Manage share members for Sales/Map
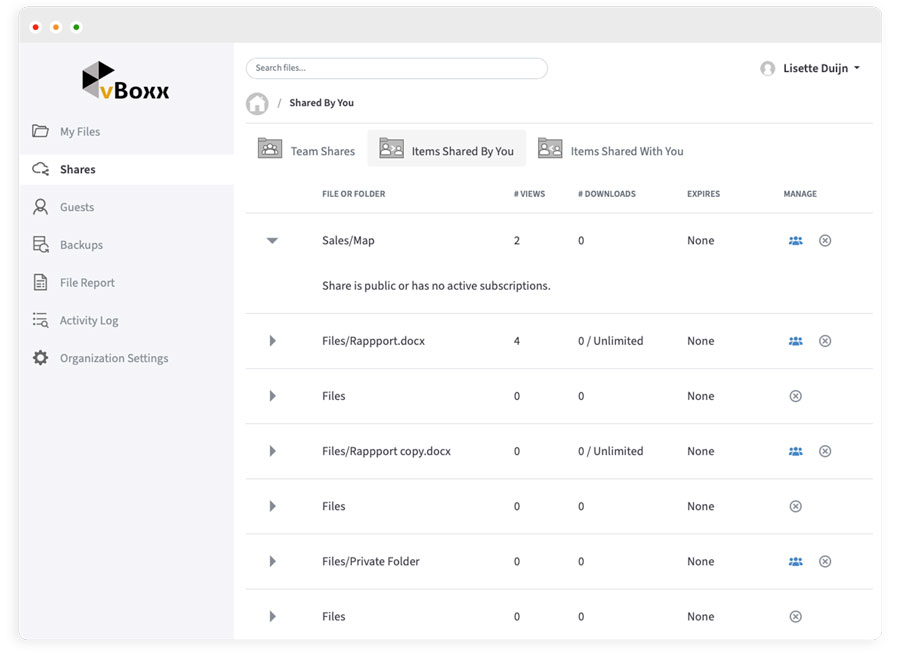The width and height of the screenshot is (900, 664). click(795, 240)
